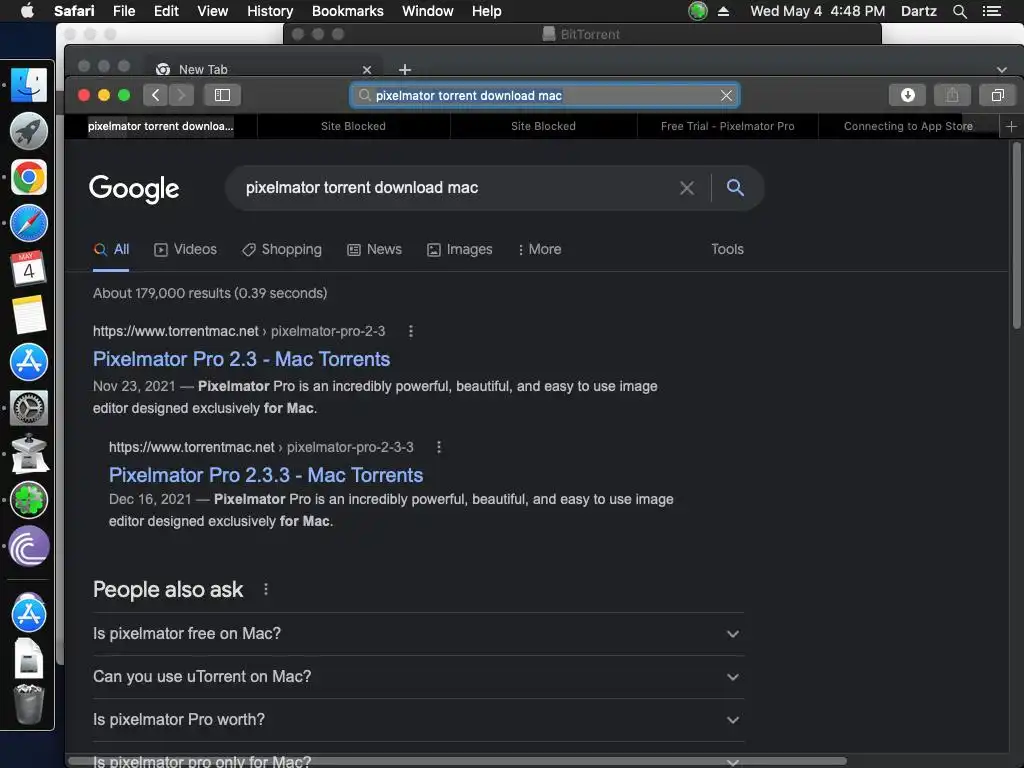Switch to Connecting to App Store tab
Screen dimensions: 1024x768
tap(908, 126)
